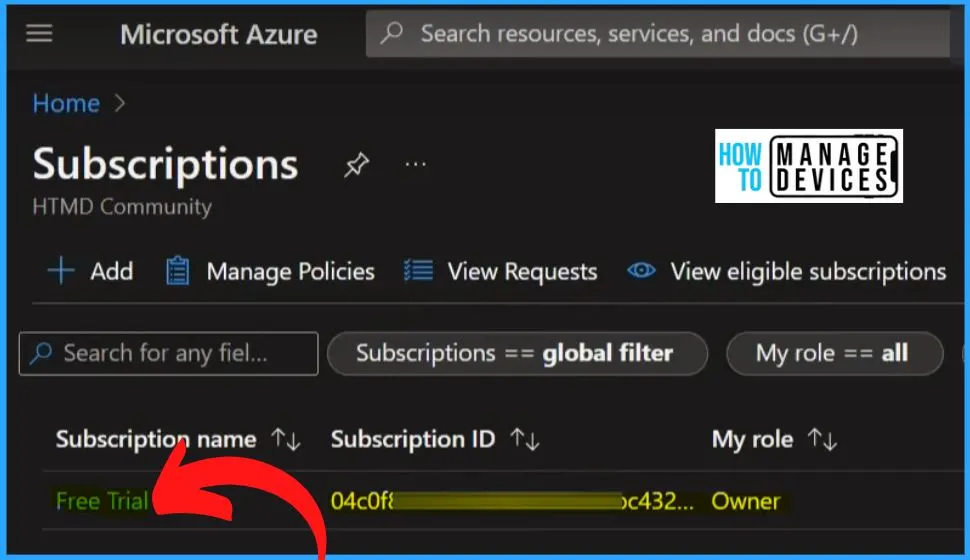Open the more options ellipsis beside Subscriptions
Screen dimensions: 970x560
(415, 165)
